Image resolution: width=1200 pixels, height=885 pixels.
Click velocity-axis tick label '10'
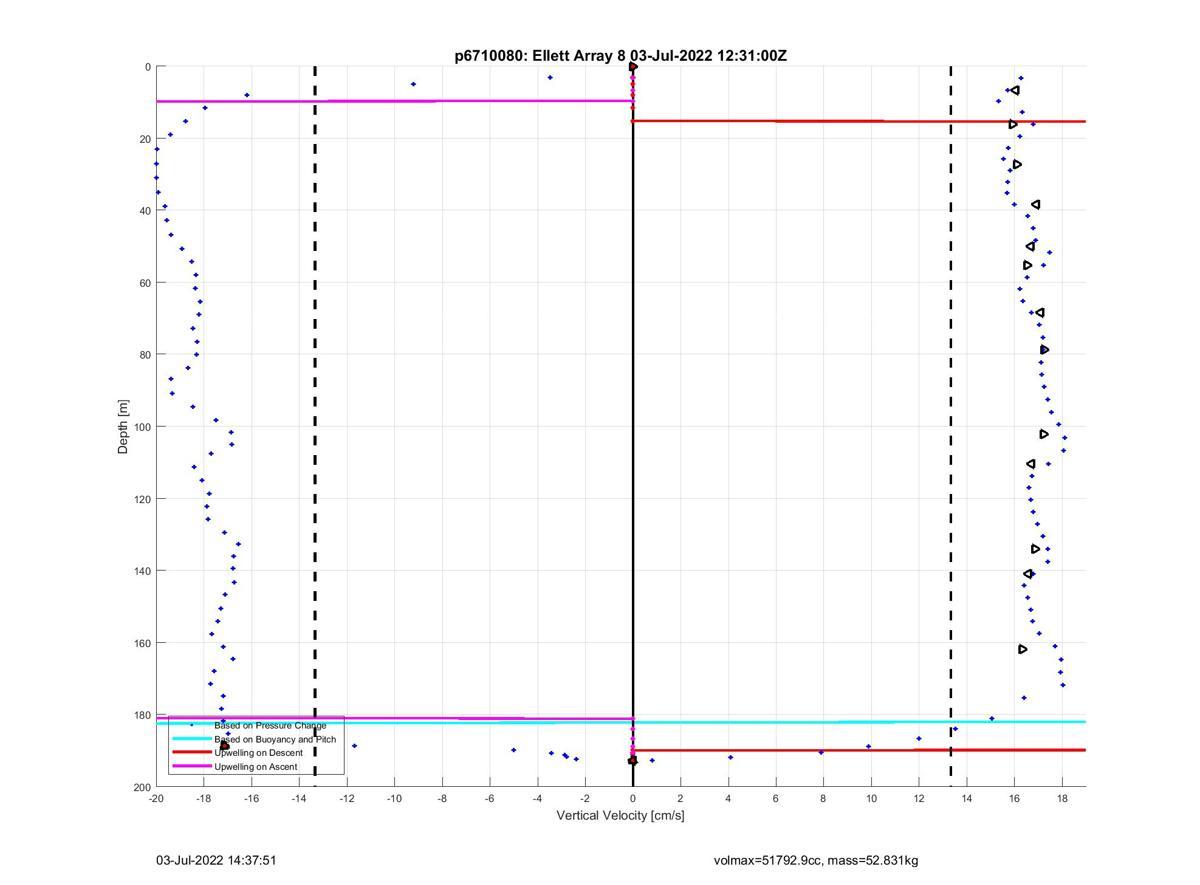(871, 799)
